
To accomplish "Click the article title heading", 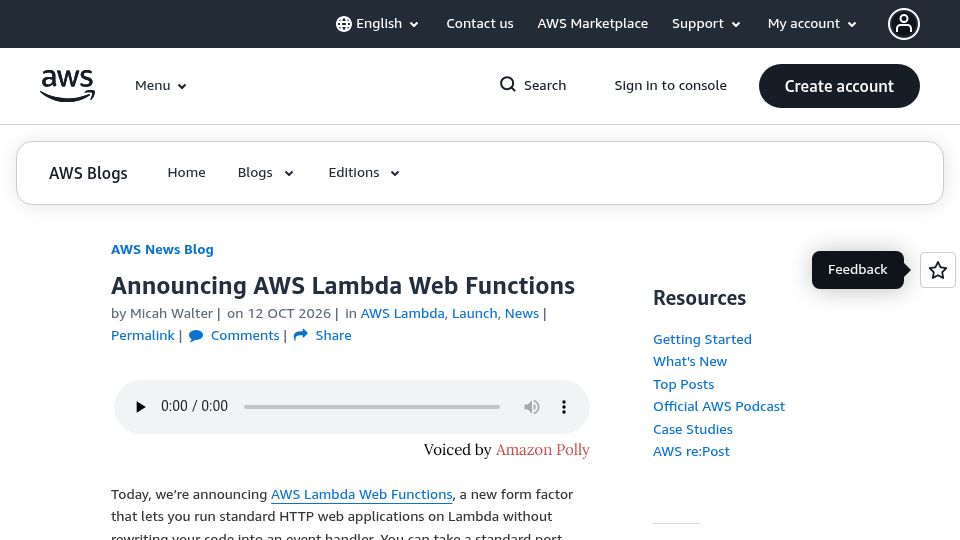I will click(343, 286).
